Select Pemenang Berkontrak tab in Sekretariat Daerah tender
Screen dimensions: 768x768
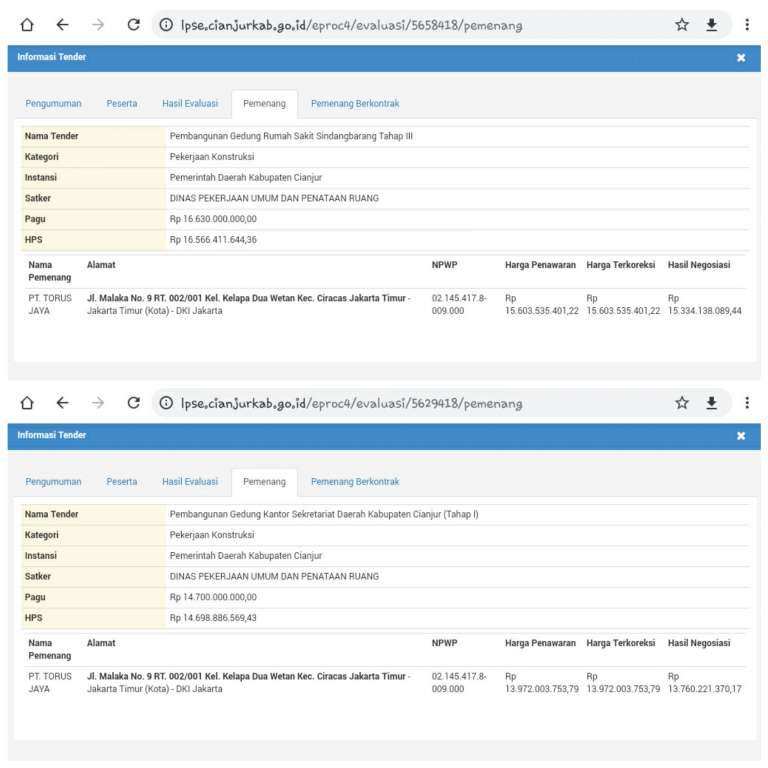point(355,481)
